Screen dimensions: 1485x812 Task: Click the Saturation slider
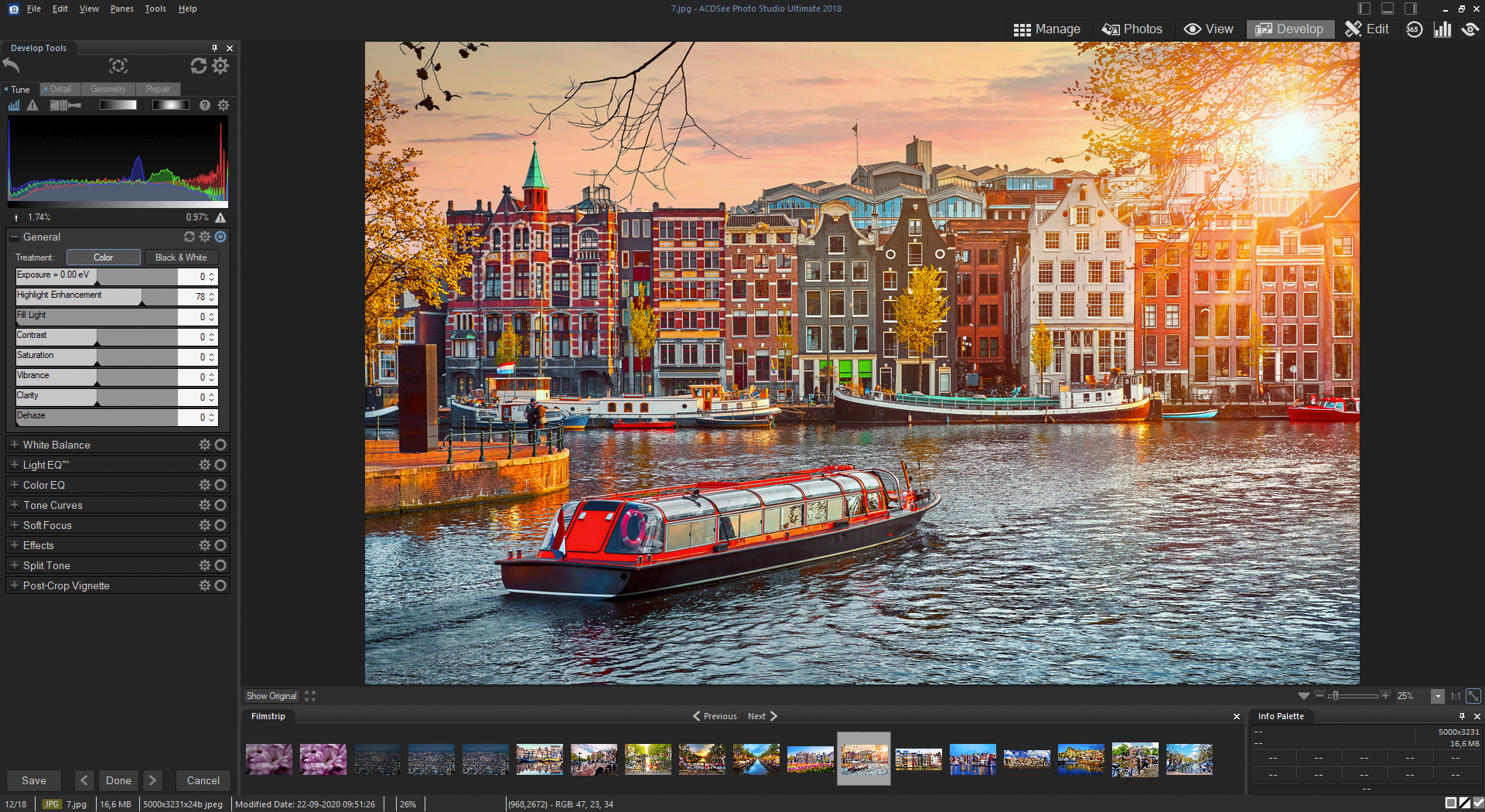(97, 357)
